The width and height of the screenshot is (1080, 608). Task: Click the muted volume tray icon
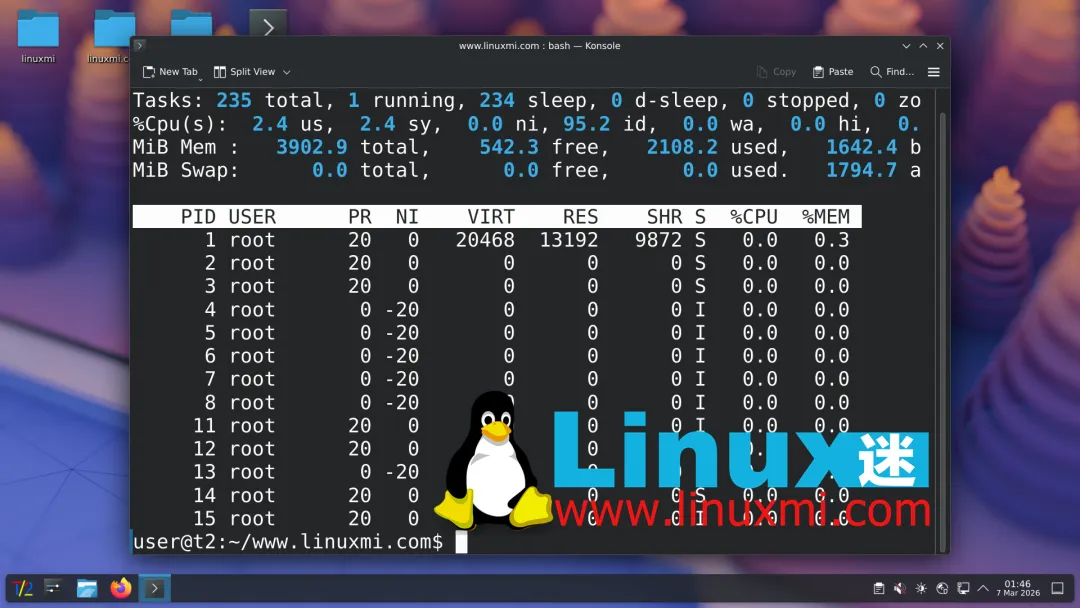click(x=900, y=588)
